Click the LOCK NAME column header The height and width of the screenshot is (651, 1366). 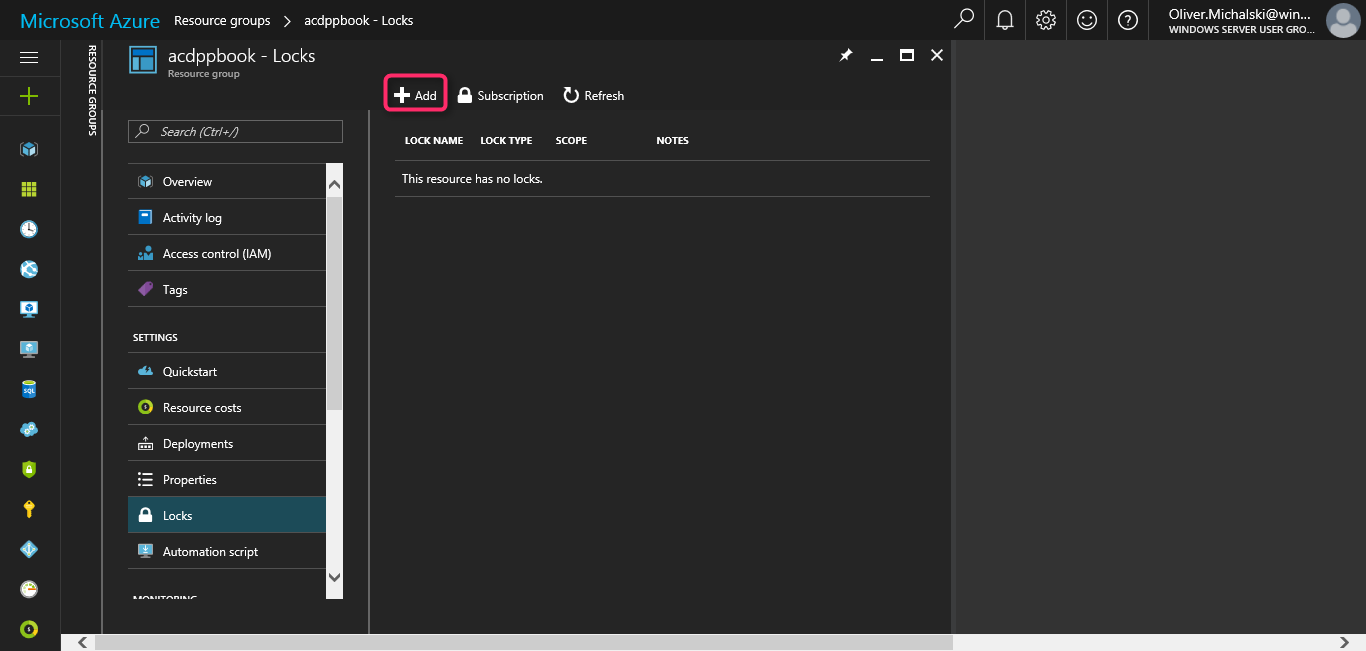click(434, 140)
